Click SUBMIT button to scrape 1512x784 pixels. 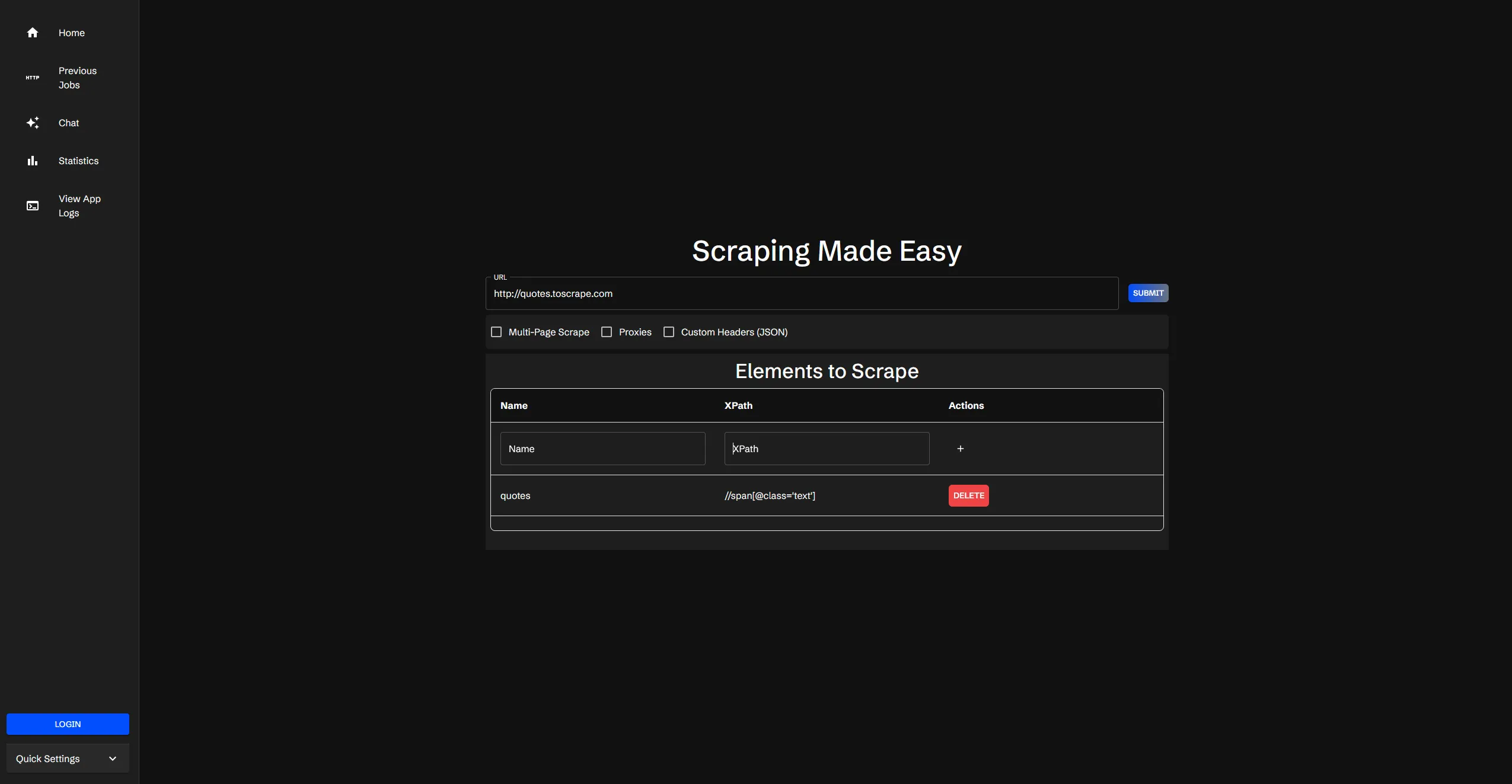[1148, 293]
